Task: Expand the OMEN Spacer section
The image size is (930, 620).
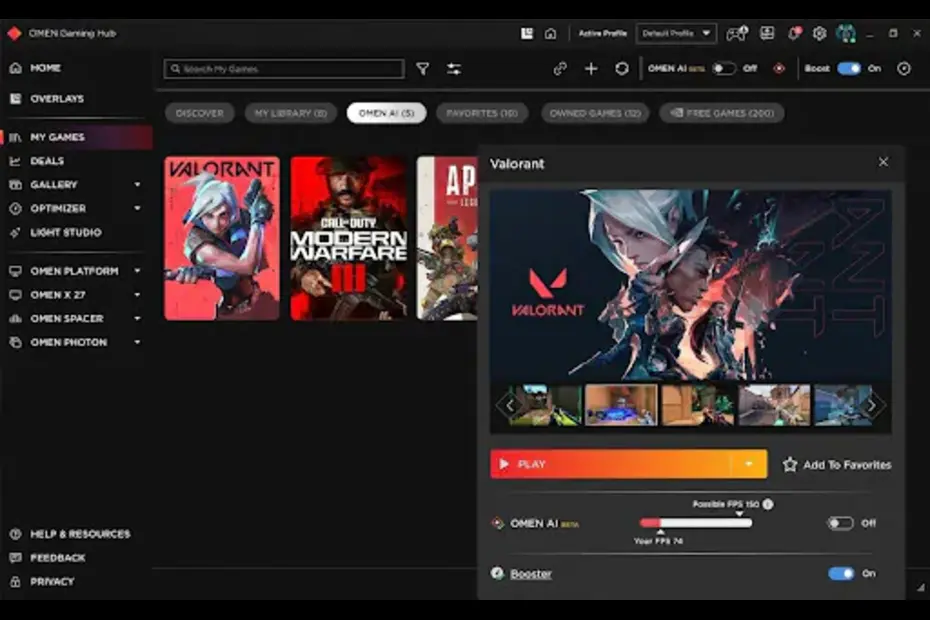Action: 138,318
